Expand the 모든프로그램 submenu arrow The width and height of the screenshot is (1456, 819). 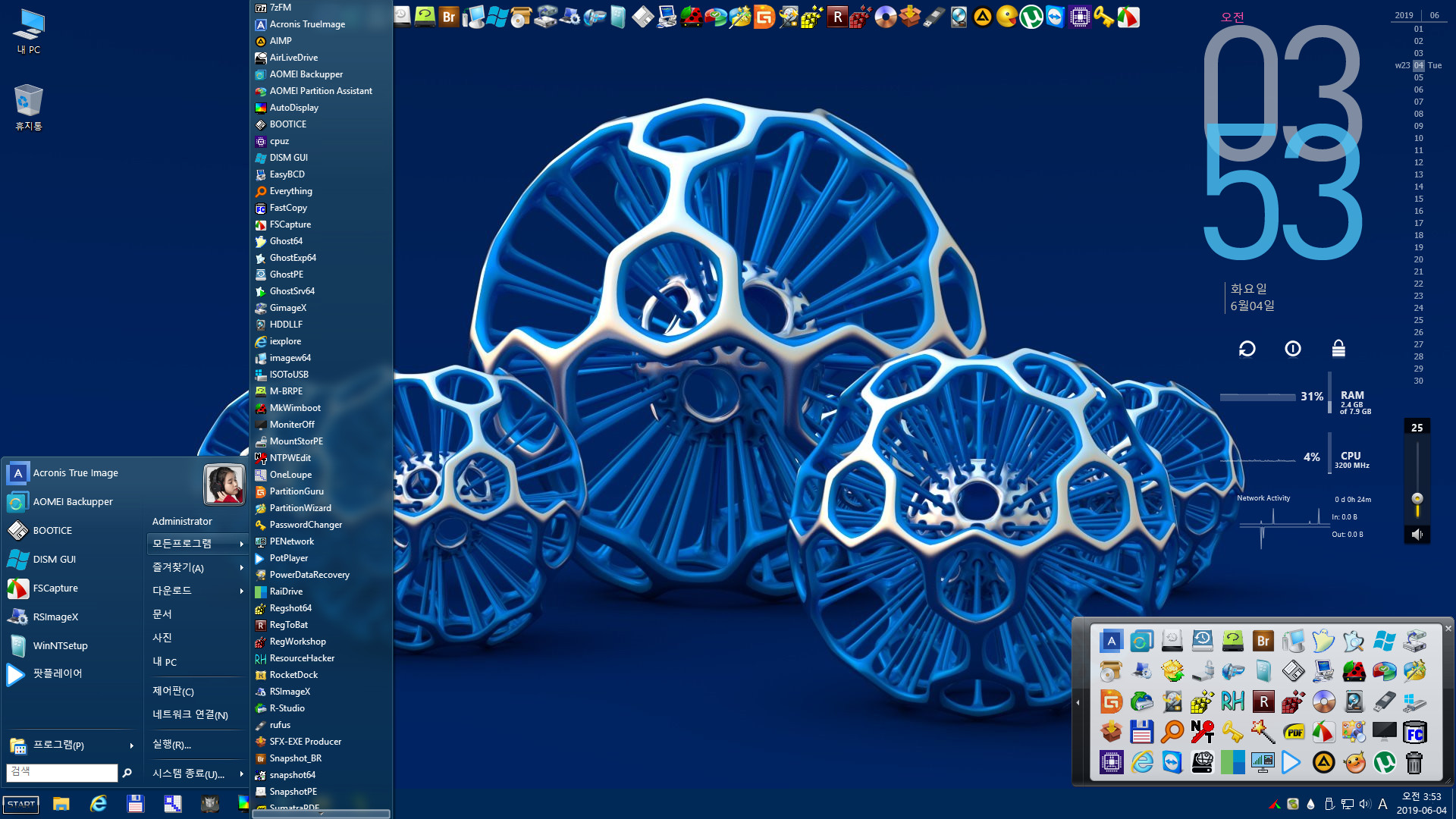click(x=242, y=544)
